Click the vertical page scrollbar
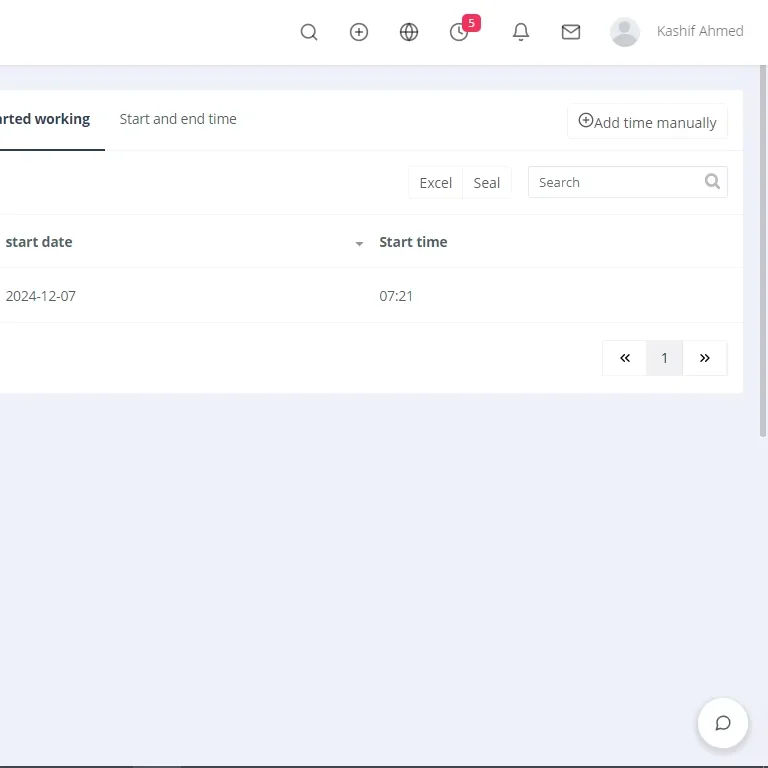 click(763, 250)
